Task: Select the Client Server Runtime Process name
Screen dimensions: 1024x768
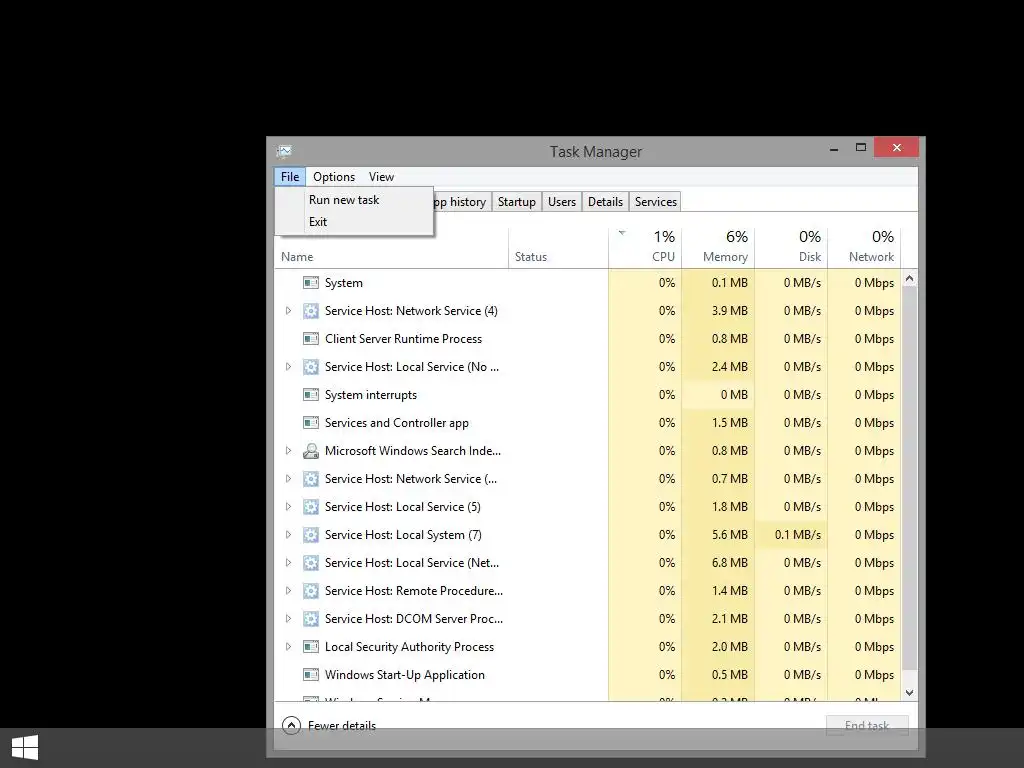Action: pos(403,339)
